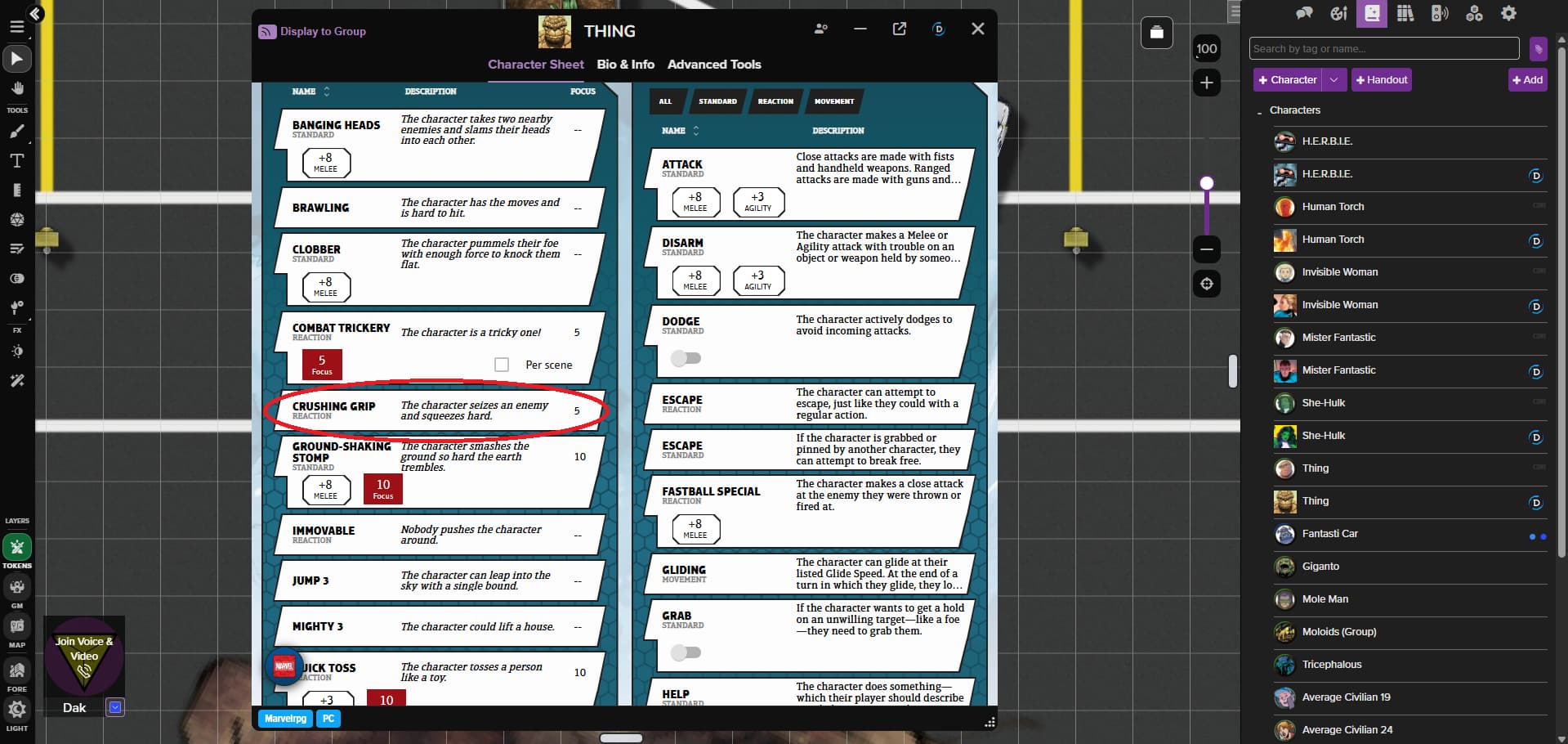The image size is (1568, 744).
Task: Click the search by tag or name field
Action: point(1384,49)
